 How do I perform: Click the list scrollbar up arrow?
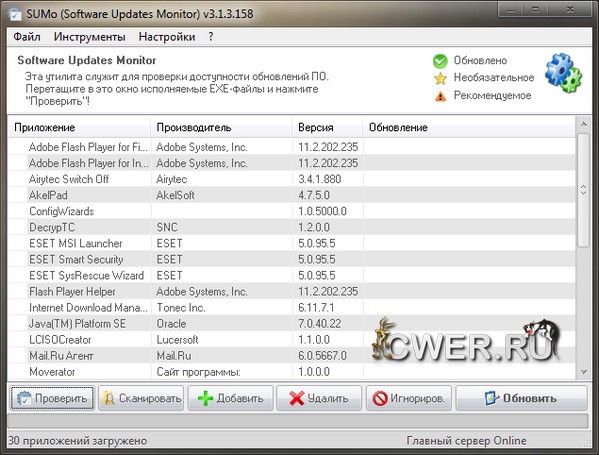point(583,124)
